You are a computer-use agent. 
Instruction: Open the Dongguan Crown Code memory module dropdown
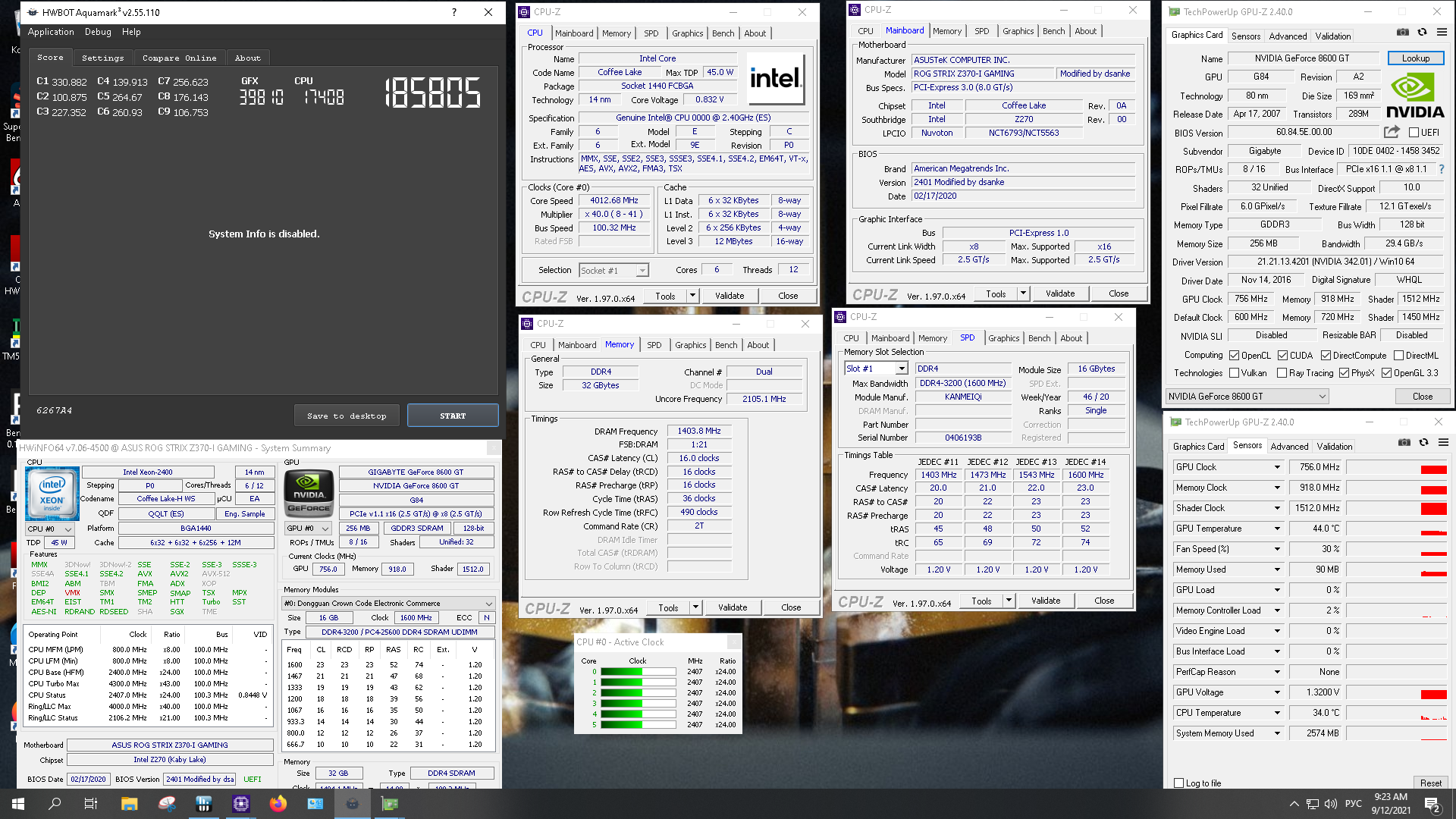(x=388, y=604)
